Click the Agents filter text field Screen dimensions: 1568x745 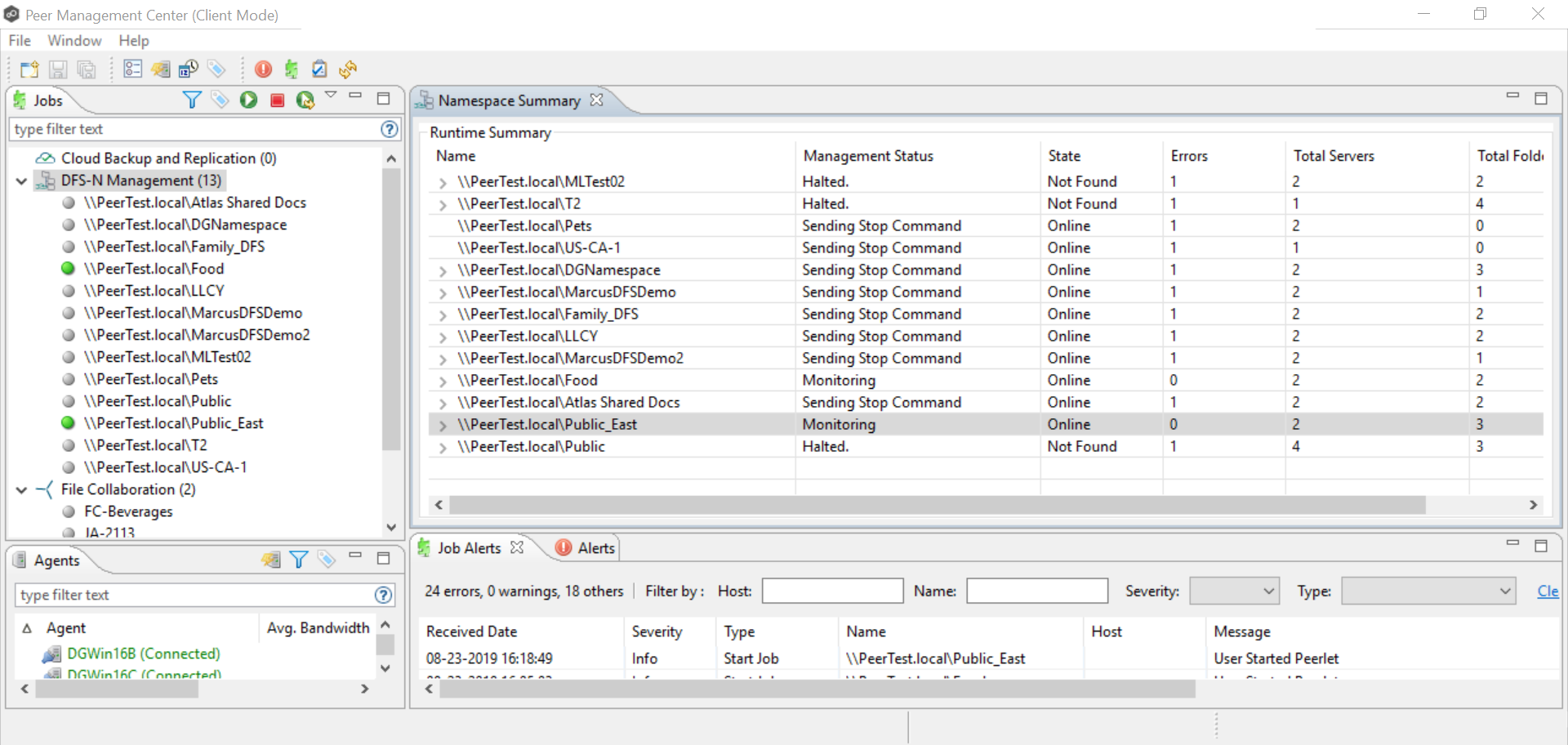point(194,595)
